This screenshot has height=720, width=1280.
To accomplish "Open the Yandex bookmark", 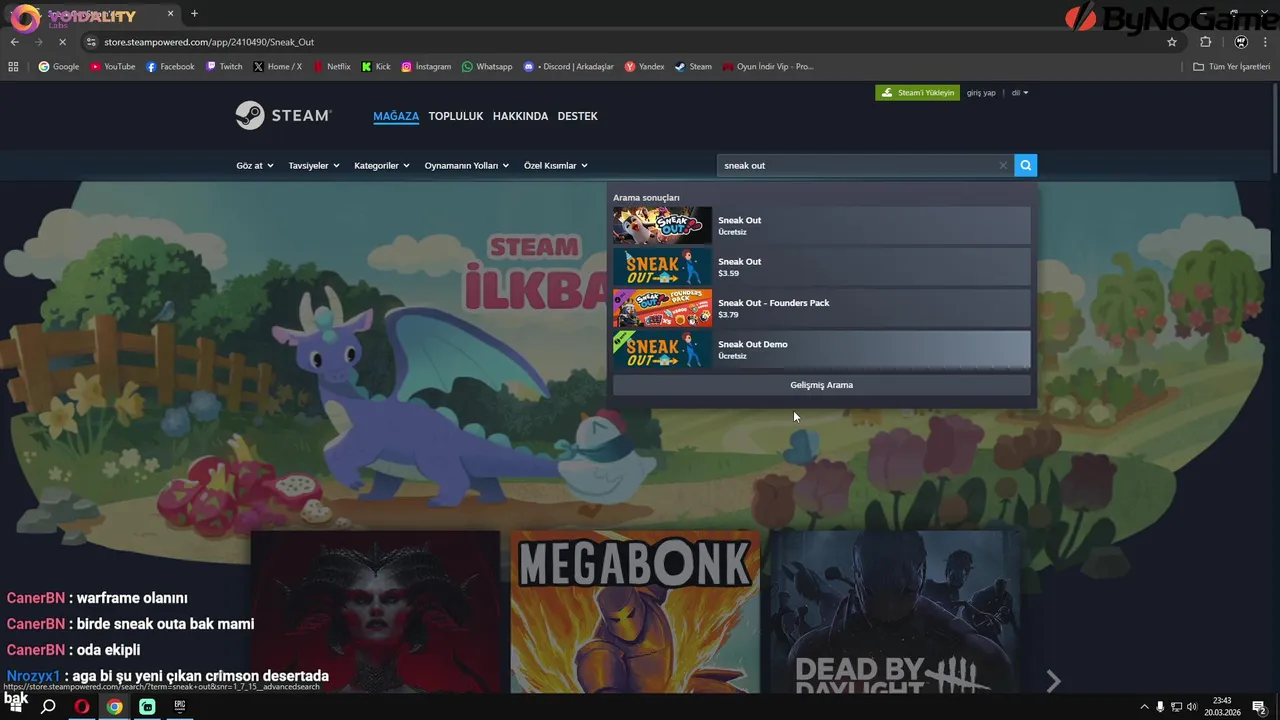I will [644, 67].
